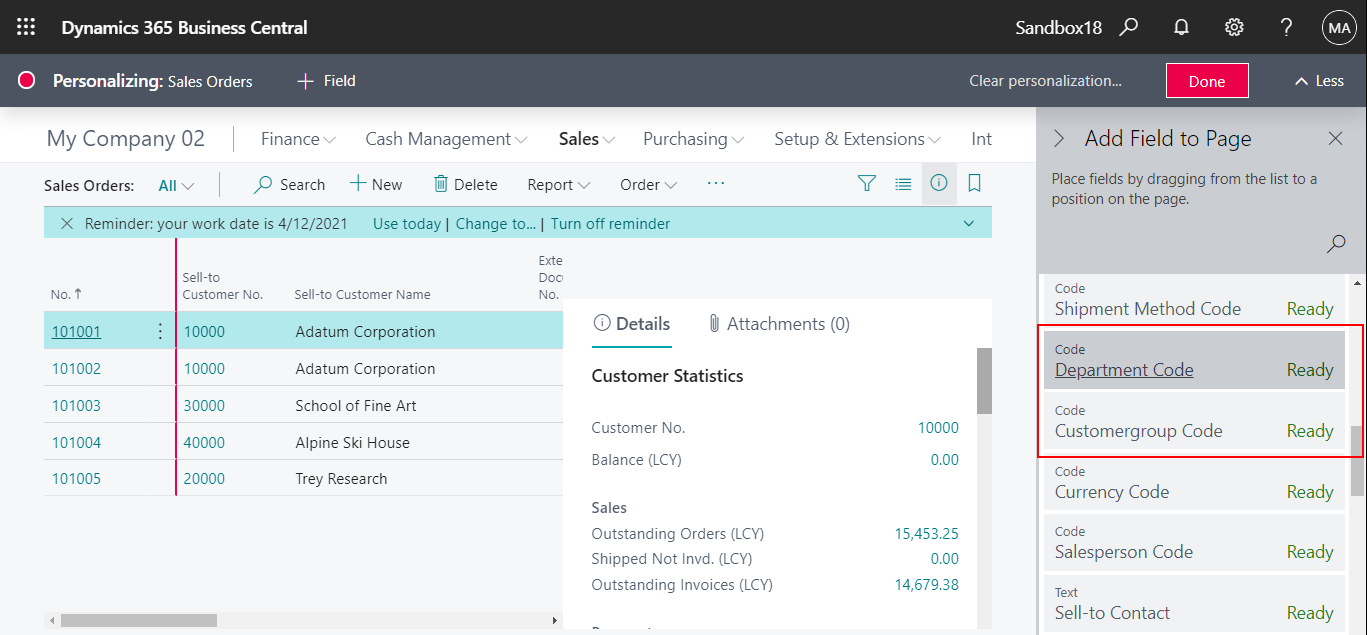
Task: Open Business Central settings gear
Action: 1233,27
